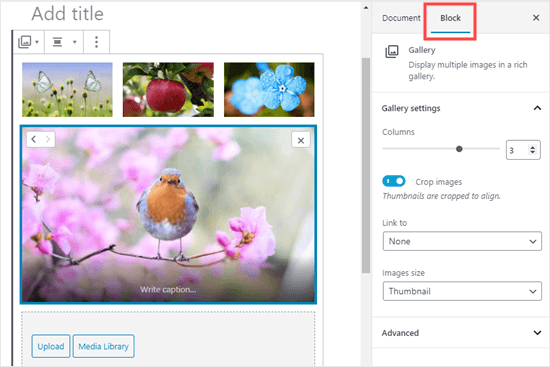Collapse the Gallery settings section

[x=537, y=108]
